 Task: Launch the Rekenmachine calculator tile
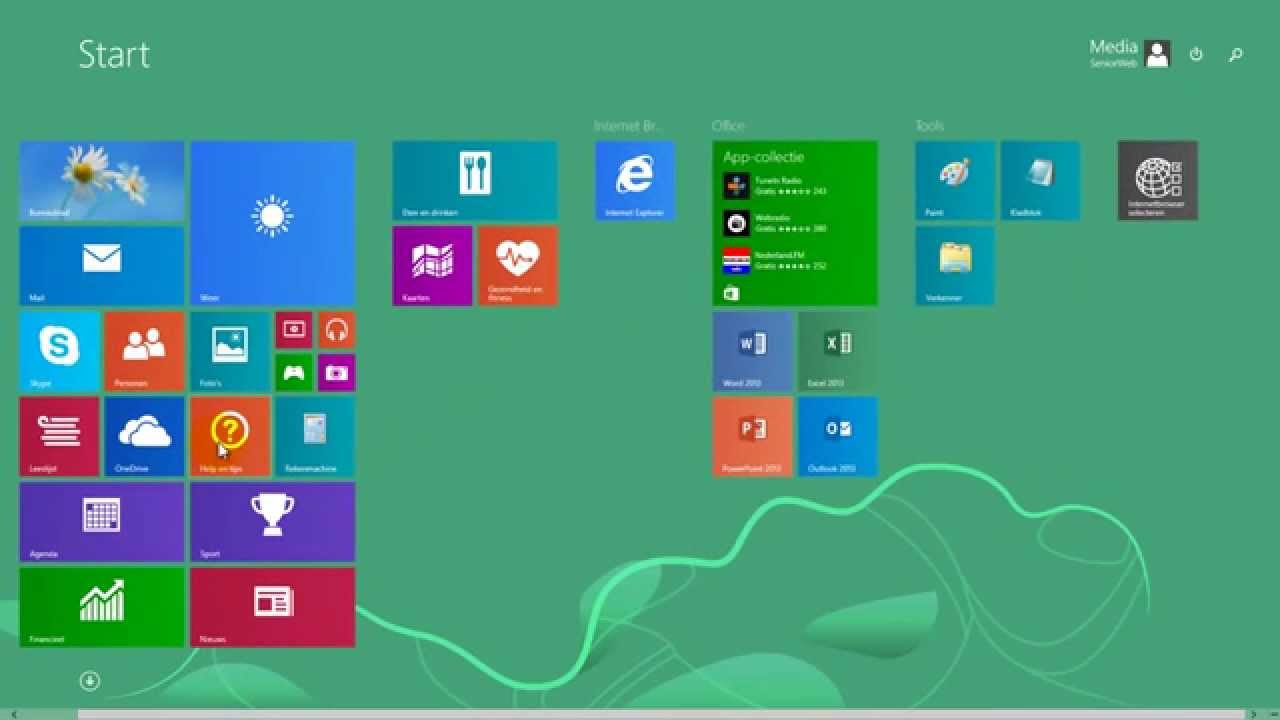click(315, 436)
